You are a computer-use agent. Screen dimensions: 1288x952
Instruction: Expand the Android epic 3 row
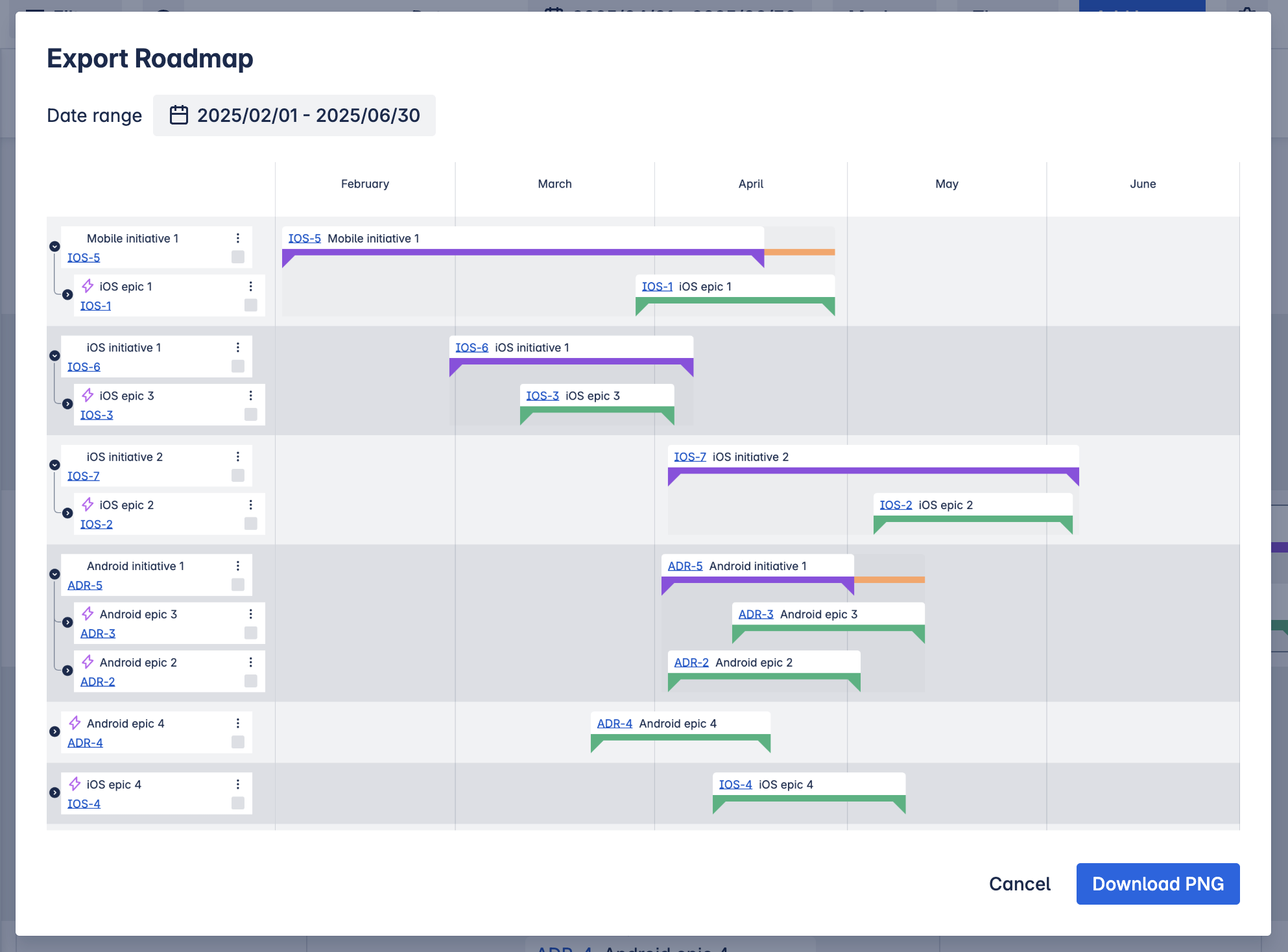tap(67, 623)
